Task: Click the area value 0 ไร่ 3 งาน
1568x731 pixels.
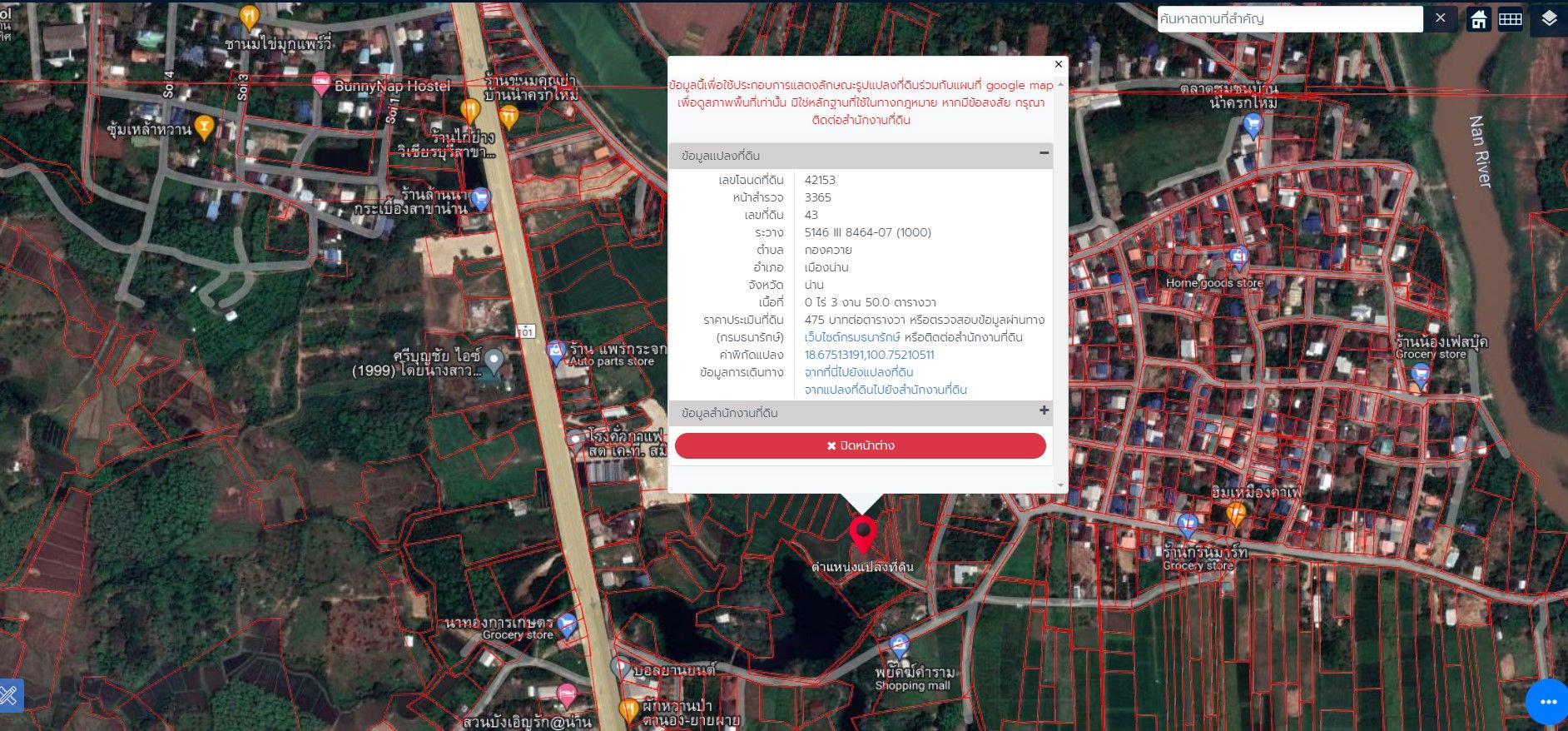Action: [871, 302]
